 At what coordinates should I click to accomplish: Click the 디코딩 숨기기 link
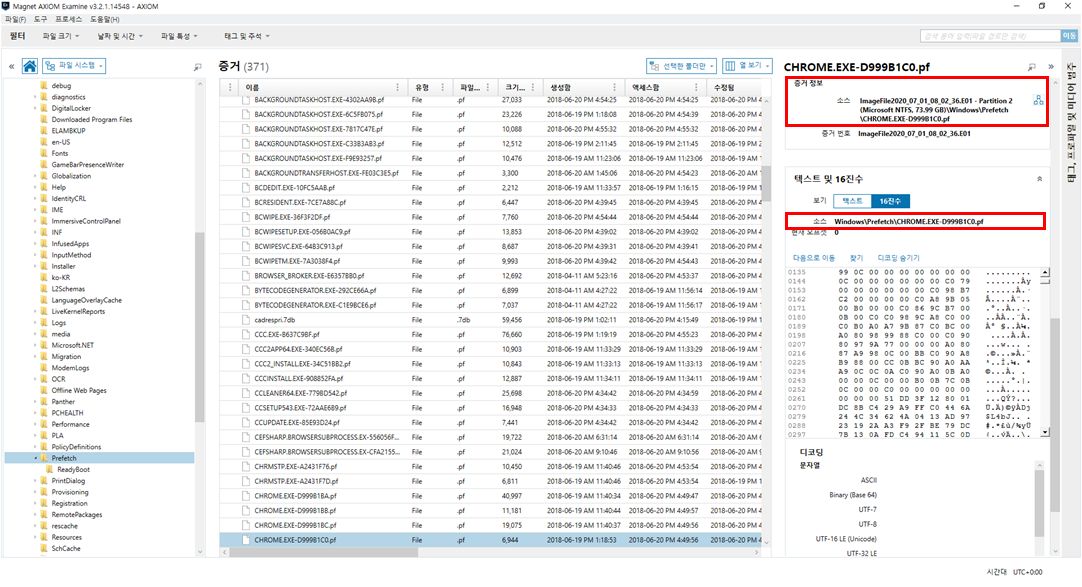[898, 258]
